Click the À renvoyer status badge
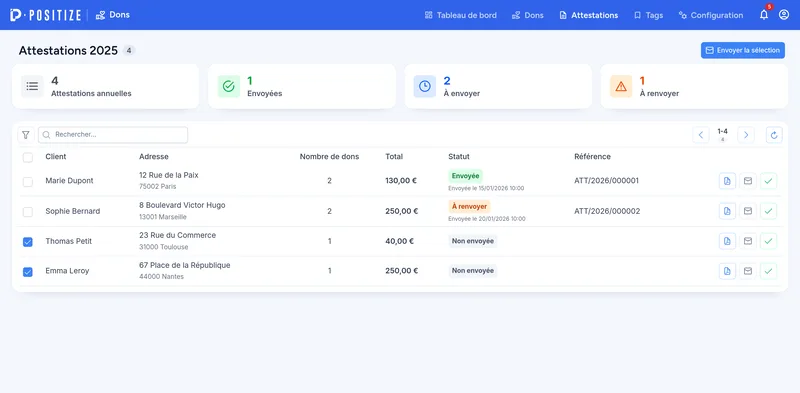The height and width of the screenshot is (393, 800). coord(469,207)
